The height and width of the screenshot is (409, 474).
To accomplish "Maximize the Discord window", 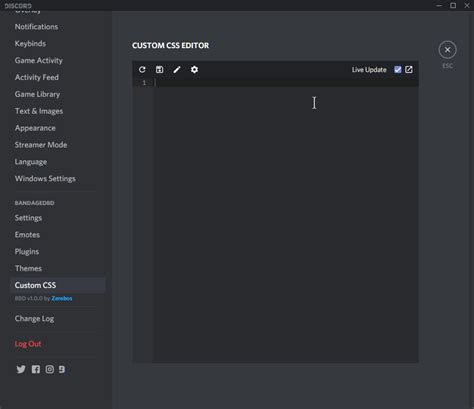I will (x=453, y=5).
